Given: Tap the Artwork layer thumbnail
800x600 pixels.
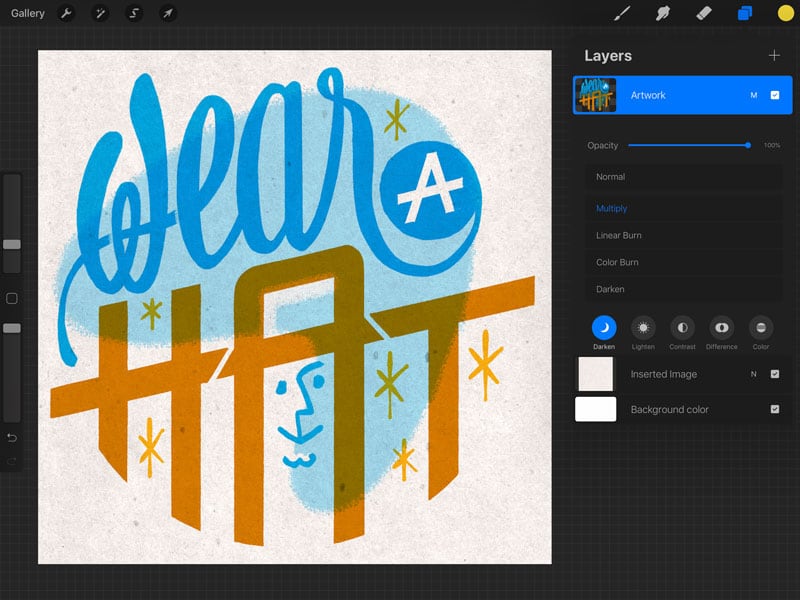Looking at the screenshot, I should point(596,95).
